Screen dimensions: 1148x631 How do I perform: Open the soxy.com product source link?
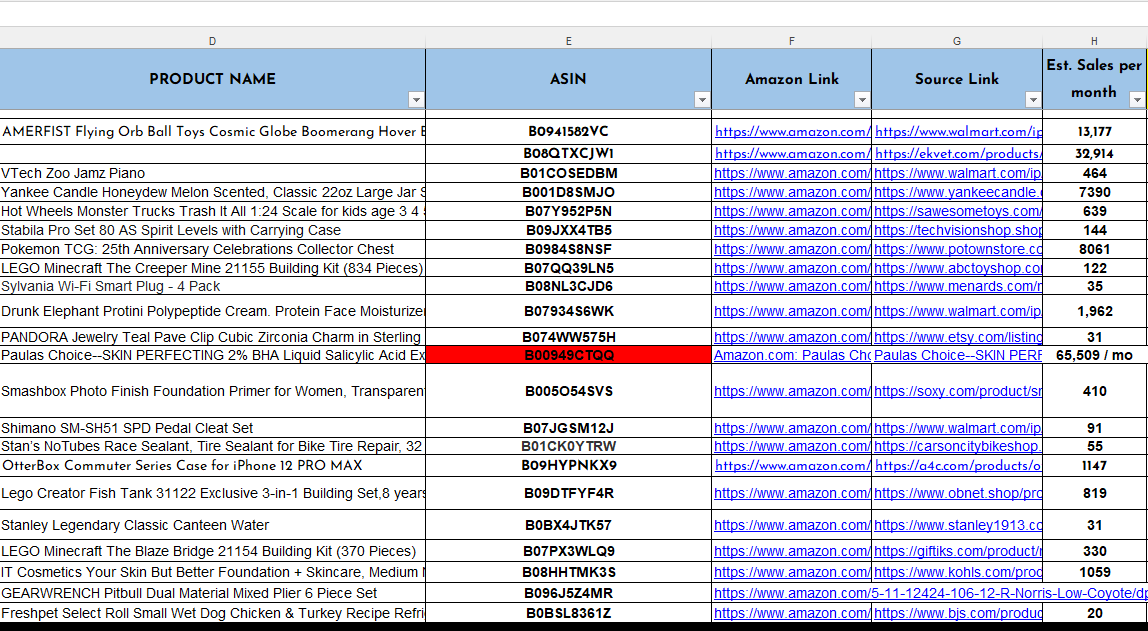(x=958, y=391)
